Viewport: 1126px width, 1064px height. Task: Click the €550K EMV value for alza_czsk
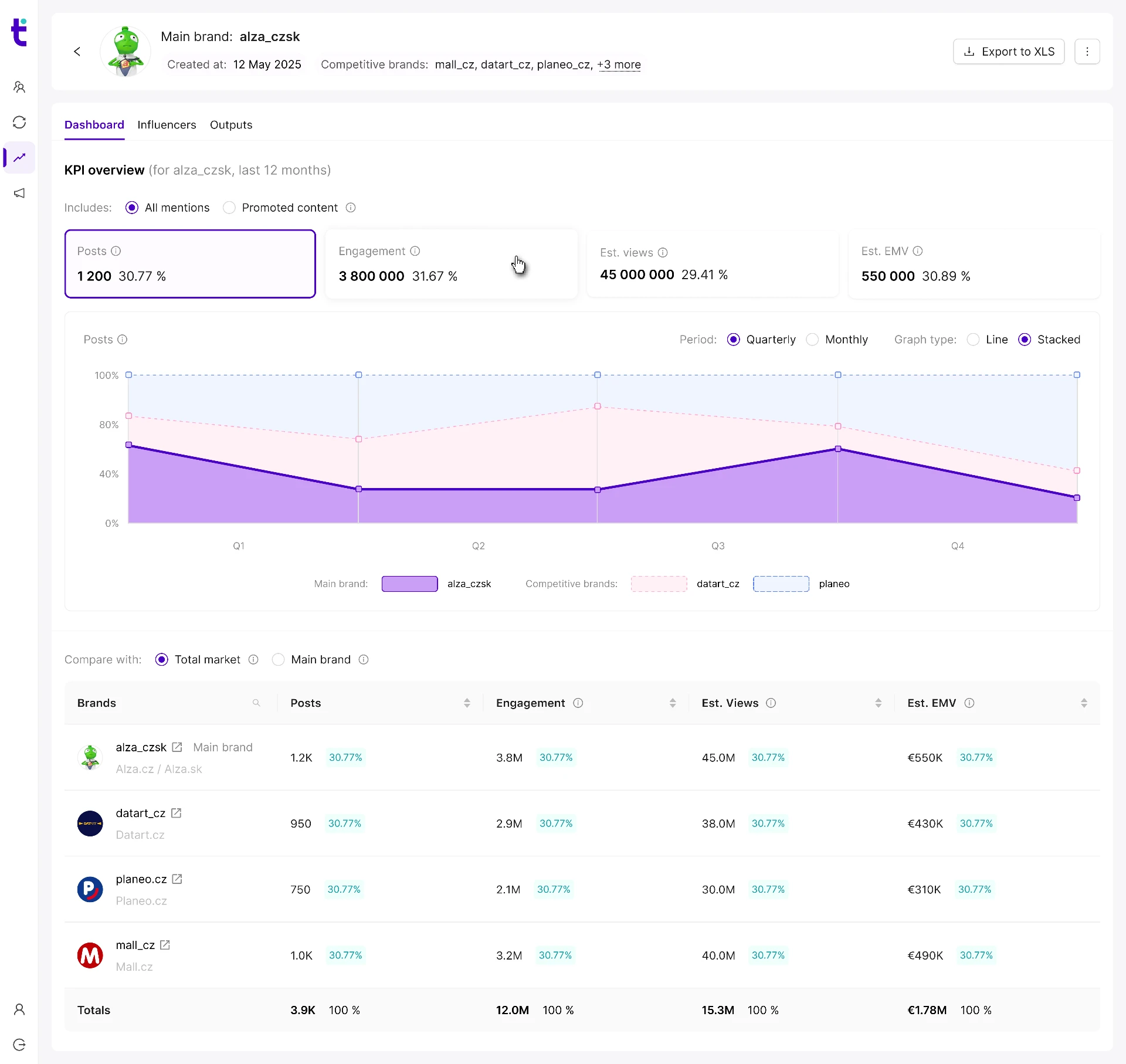925,758
